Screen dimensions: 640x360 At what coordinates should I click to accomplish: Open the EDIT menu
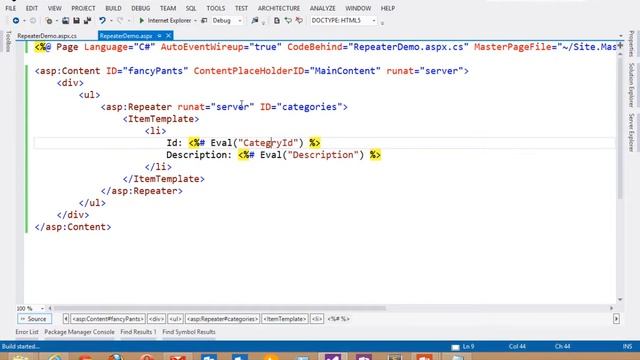click(x=31, y=8)
